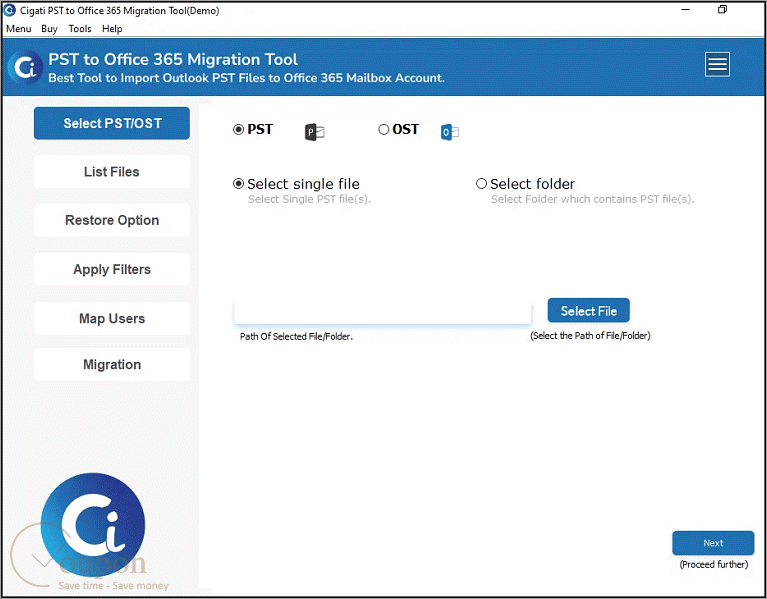Open the Help menu
Screen dimensions: 767x599
(x=112, y=29)
